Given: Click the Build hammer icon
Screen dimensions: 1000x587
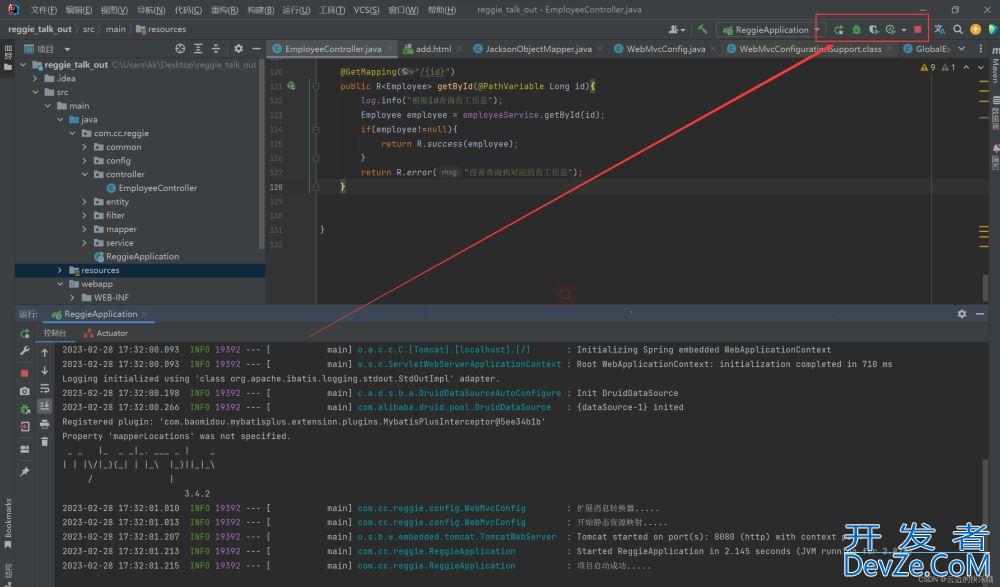Looking at the screenshot, I should (x=702, y=29).
